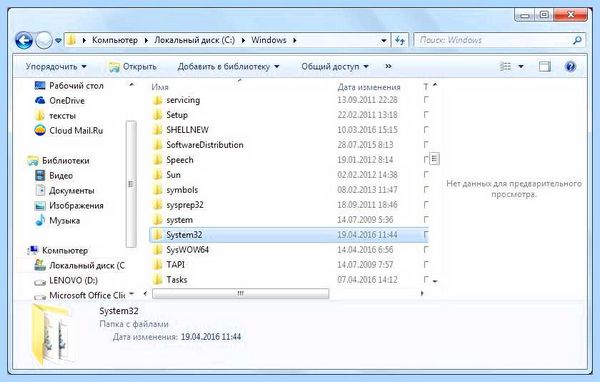Open Добавить в библиотеку menu

(x=228, y=67)
